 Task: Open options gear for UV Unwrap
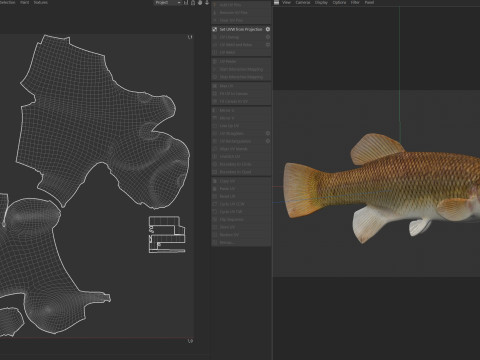(x=268, y=37)
